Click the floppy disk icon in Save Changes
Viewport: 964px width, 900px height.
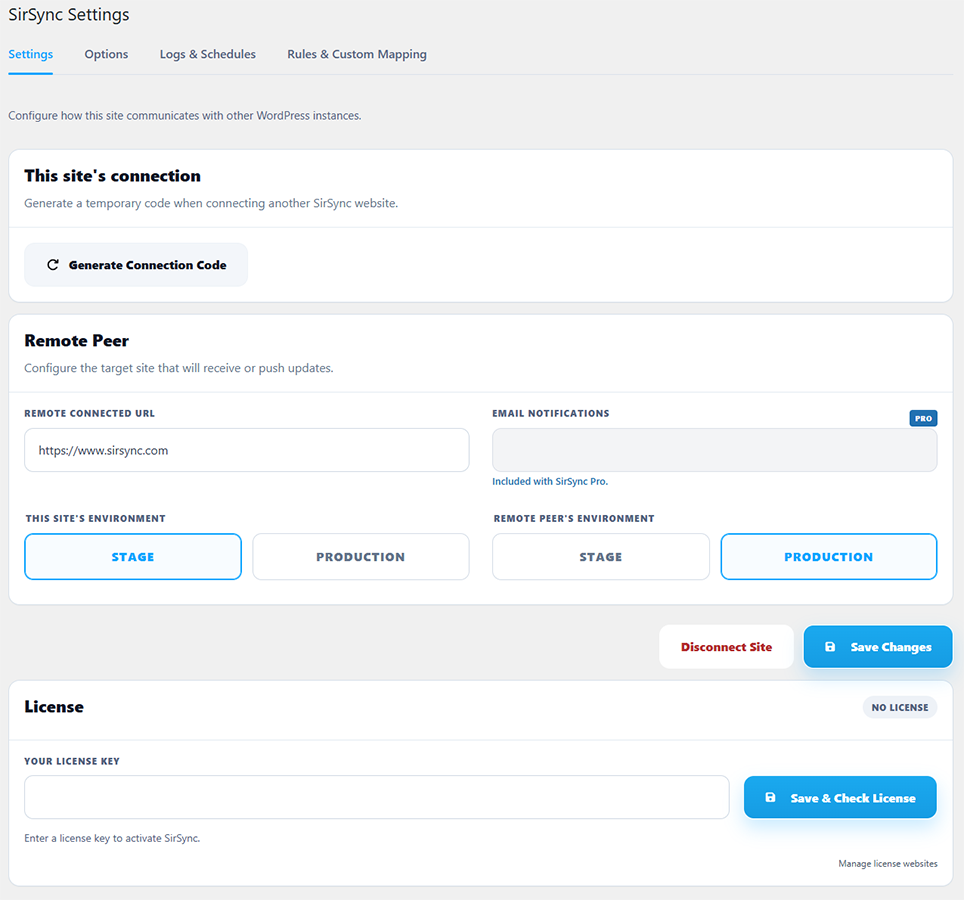coord(830,647)
